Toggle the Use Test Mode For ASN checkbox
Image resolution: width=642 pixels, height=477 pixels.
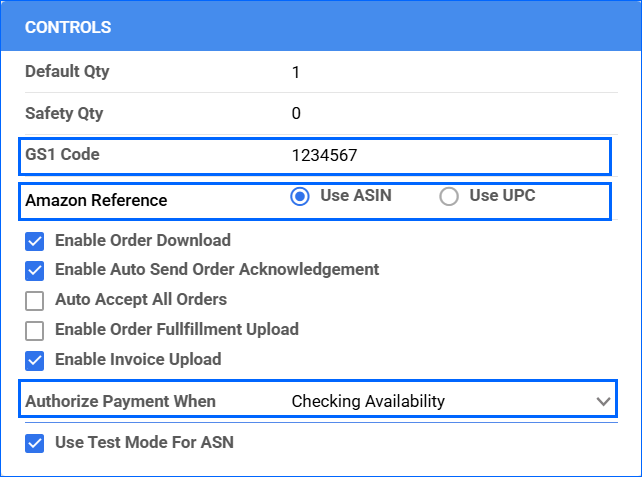[x=35, y=442]
